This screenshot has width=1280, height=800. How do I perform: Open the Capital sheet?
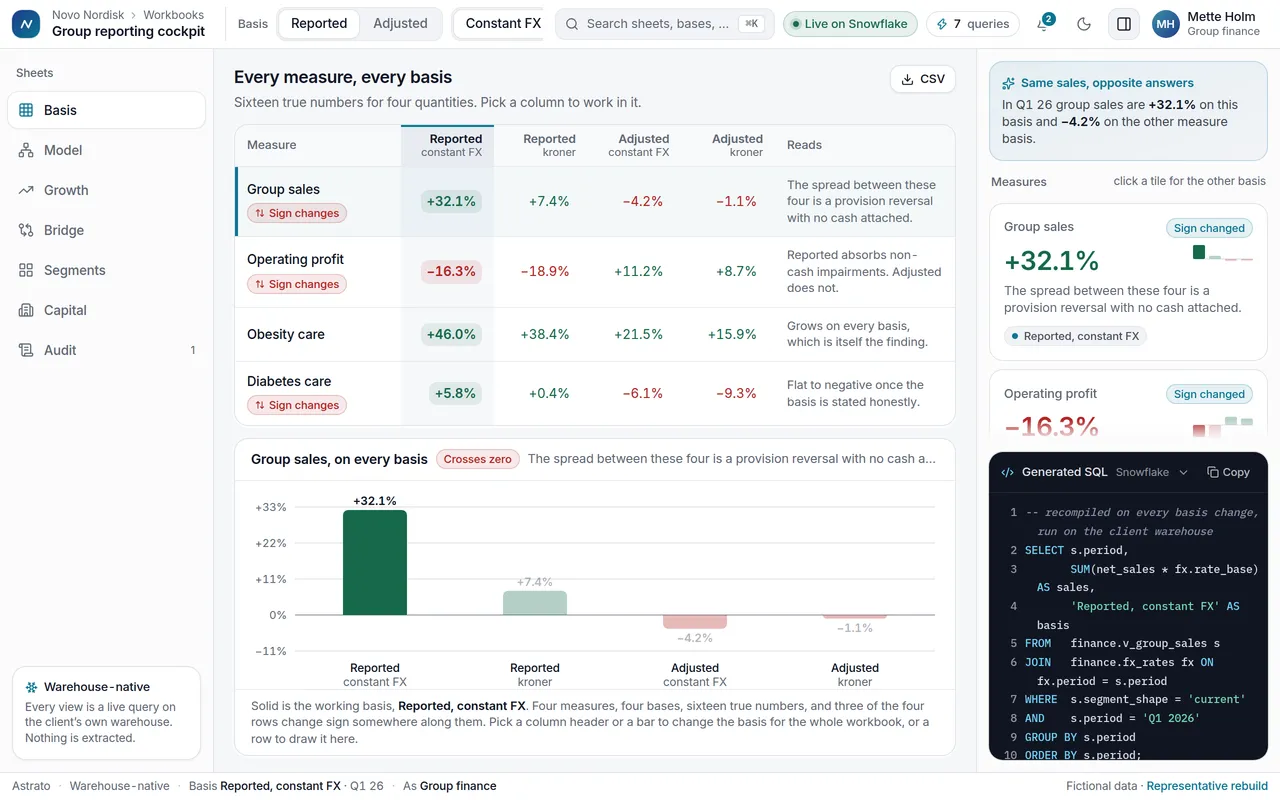(x=106, y=310)
